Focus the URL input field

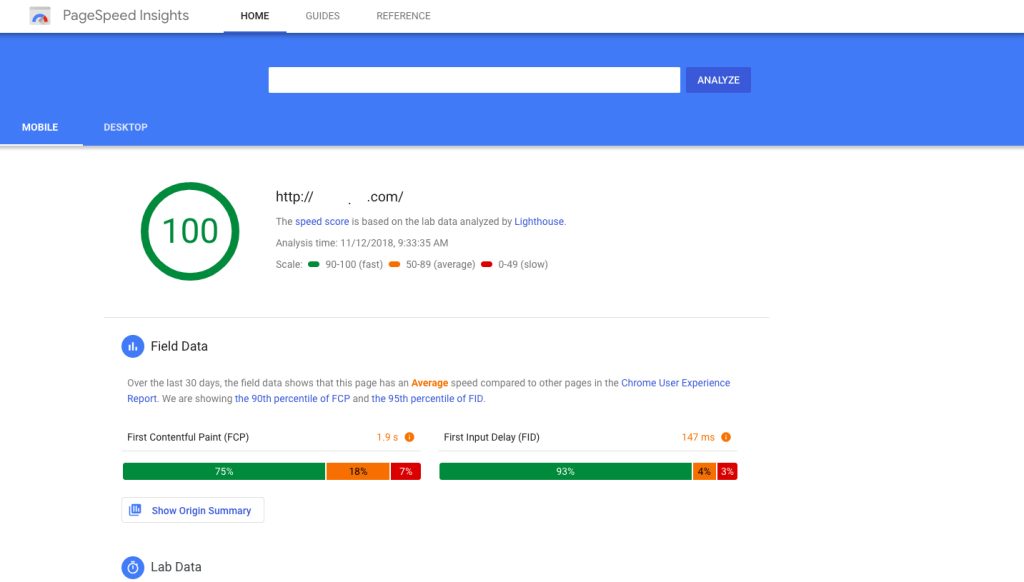[x=474, y=80]
